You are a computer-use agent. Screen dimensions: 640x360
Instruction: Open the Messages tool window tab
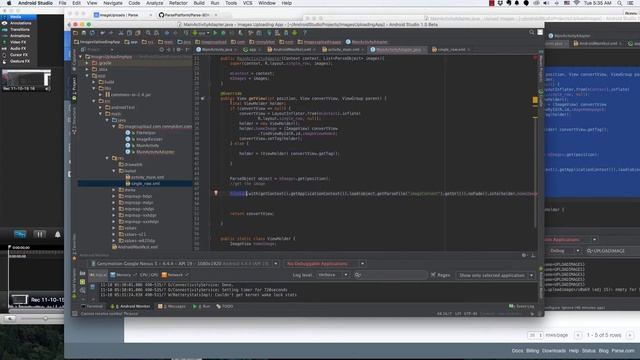(x=172, y=306)
